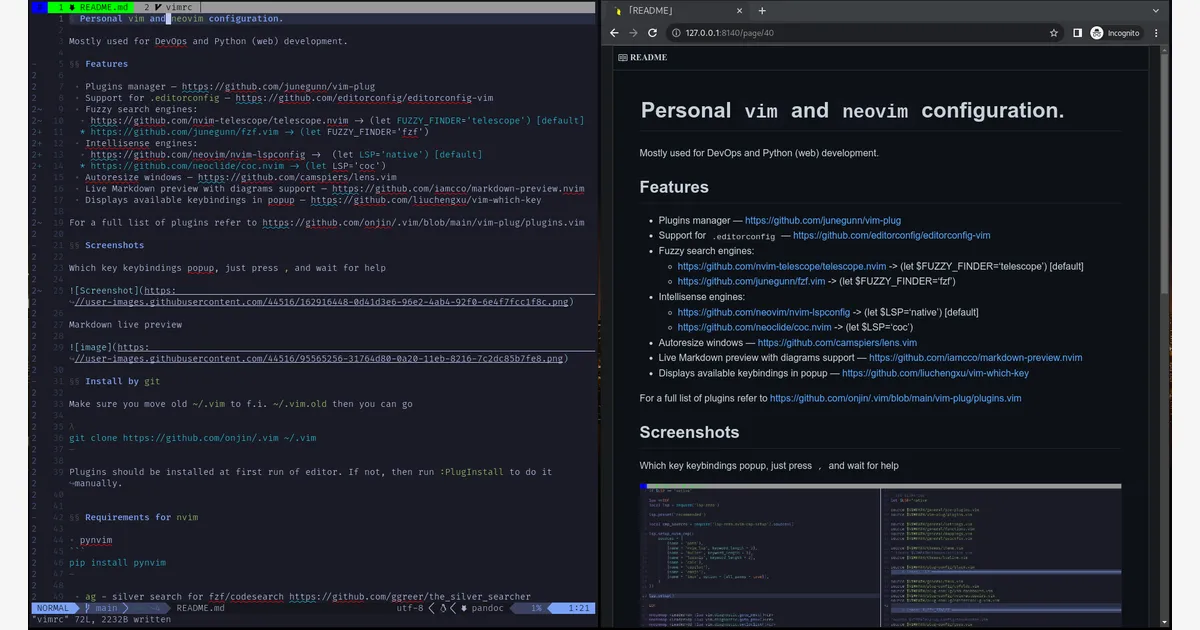Viewport: 1200px width, 630px height.
Task: Close the README browser tab
Action: point(740,10)
